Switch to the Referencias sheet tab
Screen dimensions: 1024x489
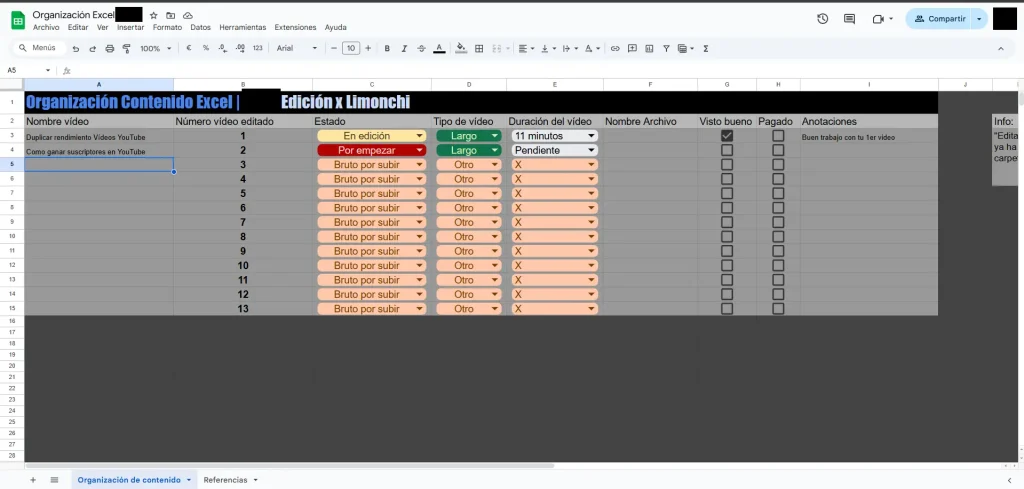pos(225,480)
